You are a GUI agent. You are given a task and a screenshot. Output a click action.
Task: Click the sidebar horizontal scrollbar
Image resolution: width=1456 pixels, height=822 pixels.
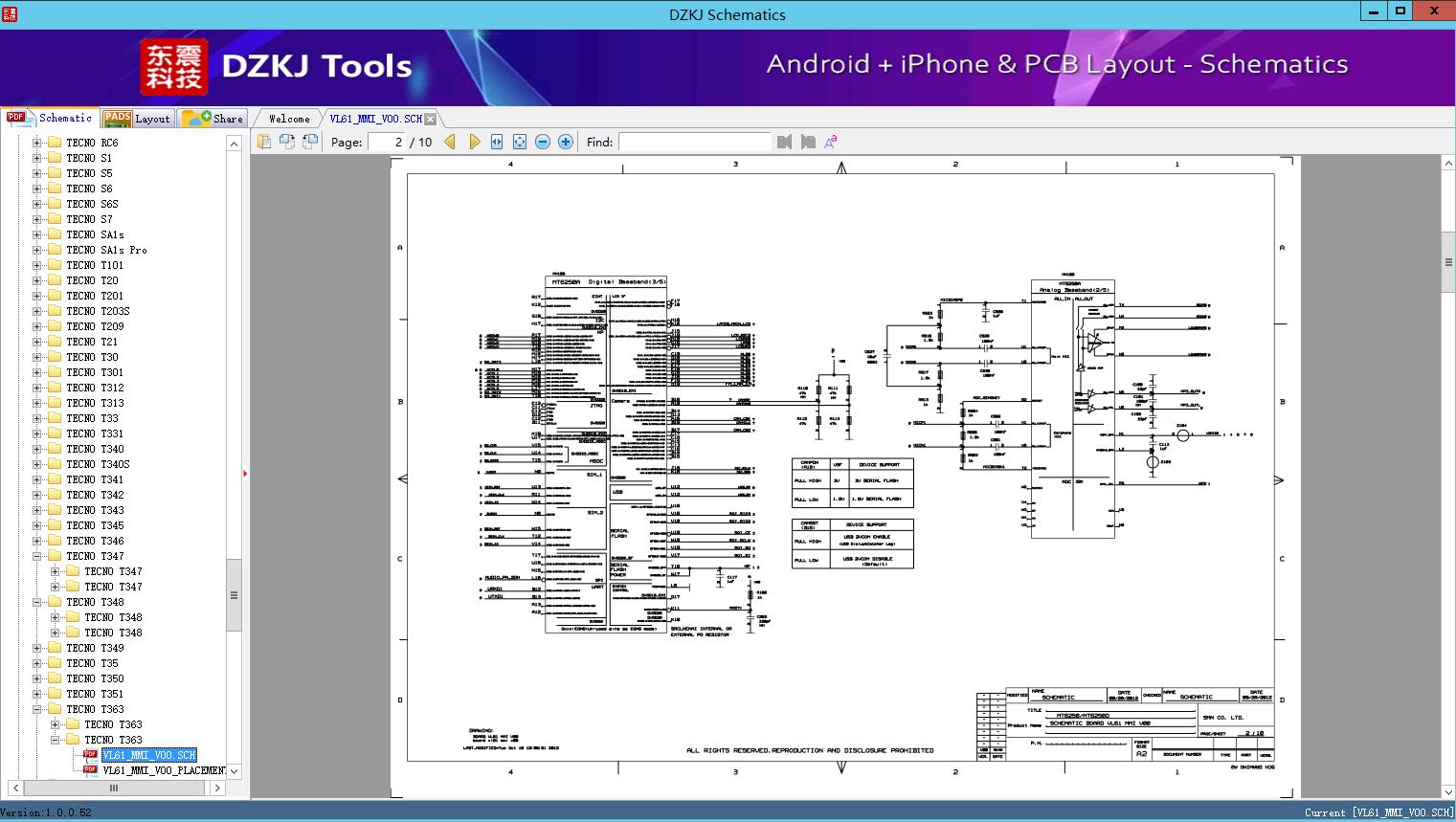click(114, 788)
